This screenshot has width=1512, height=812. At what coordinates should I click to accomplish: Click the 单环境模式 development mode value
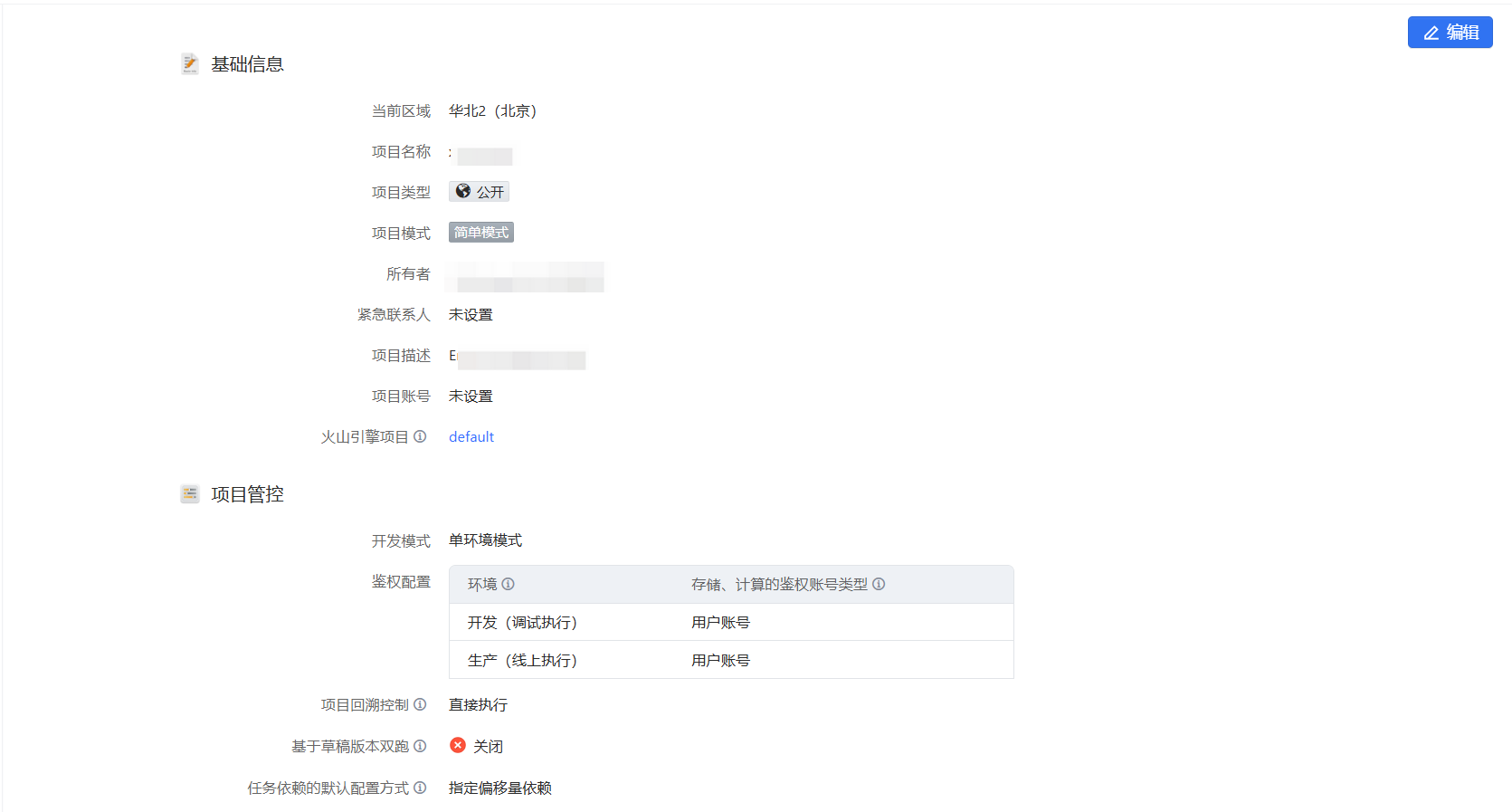pos(486,540)
